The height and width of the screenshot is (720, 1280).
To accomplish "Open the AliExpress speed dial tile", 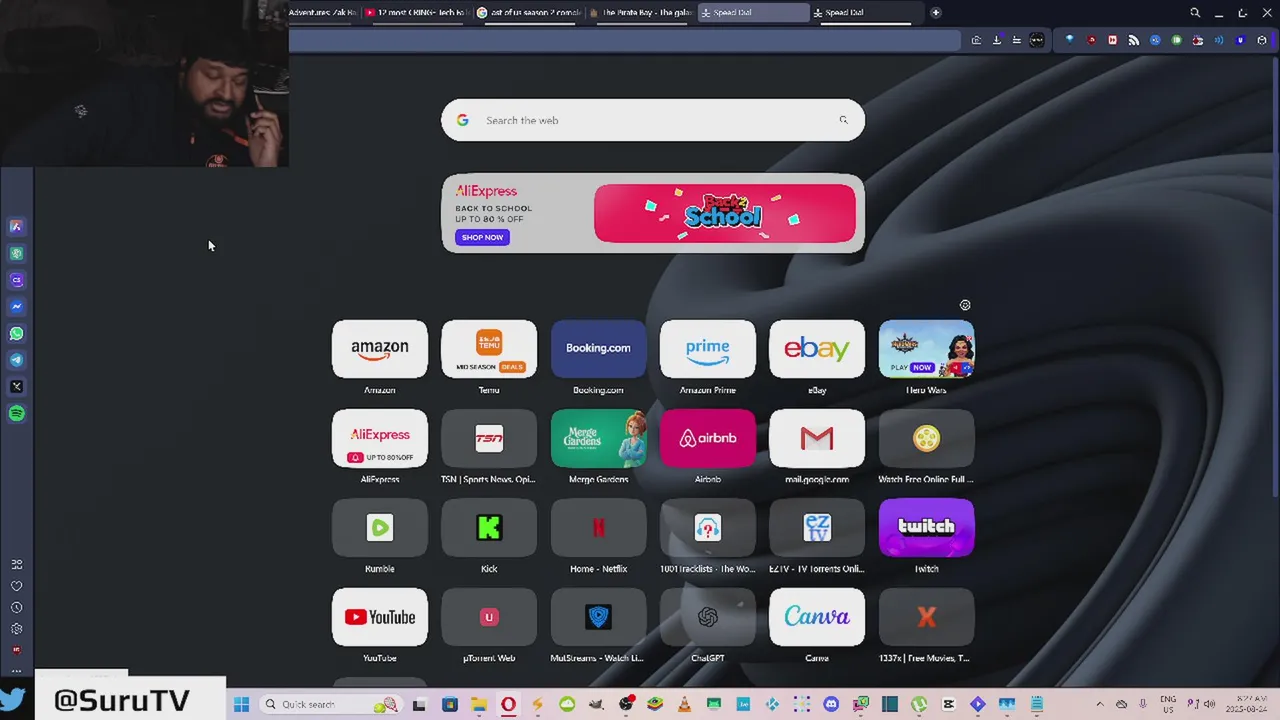I will pos(380,438).
